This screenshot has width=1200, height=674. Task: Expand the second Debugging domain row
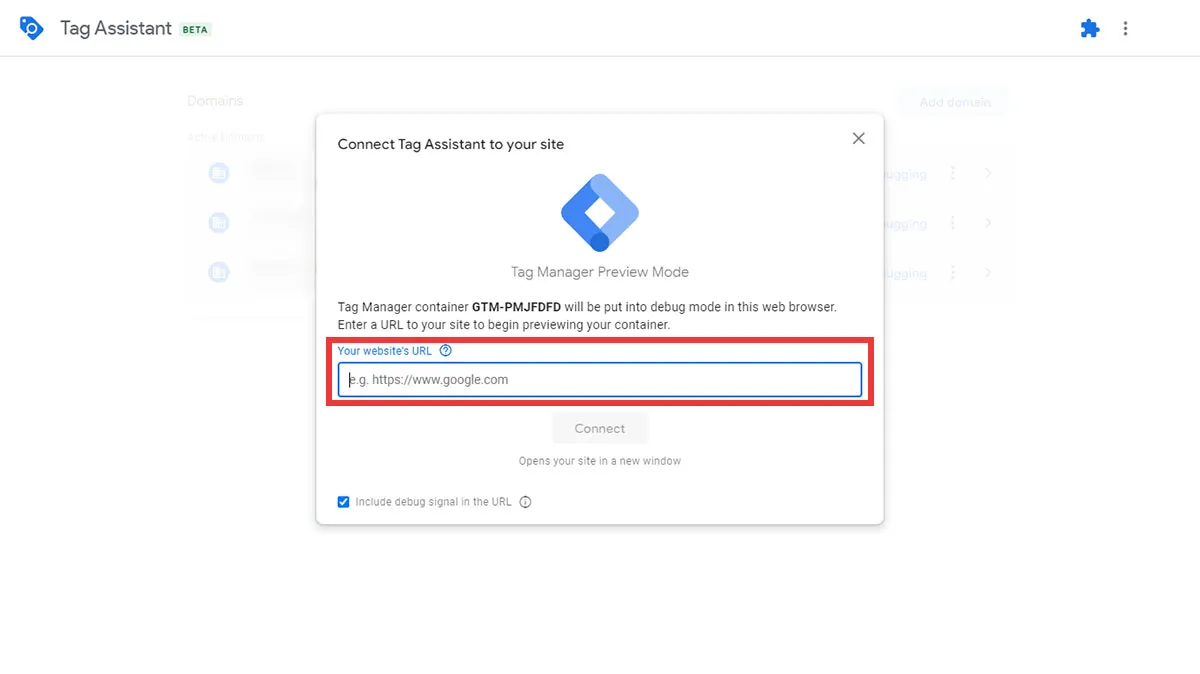pyautogui.click(x=988, y=222)
